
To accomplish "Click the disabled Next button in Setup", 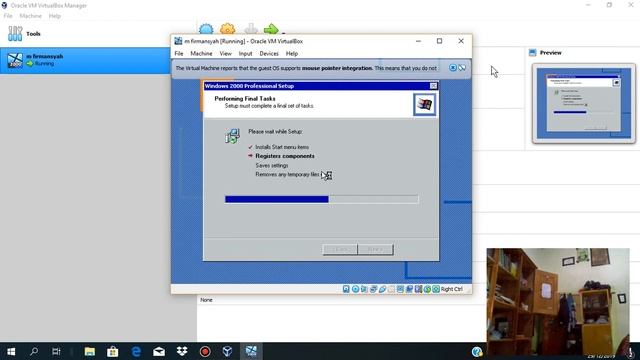I will 376,249.
